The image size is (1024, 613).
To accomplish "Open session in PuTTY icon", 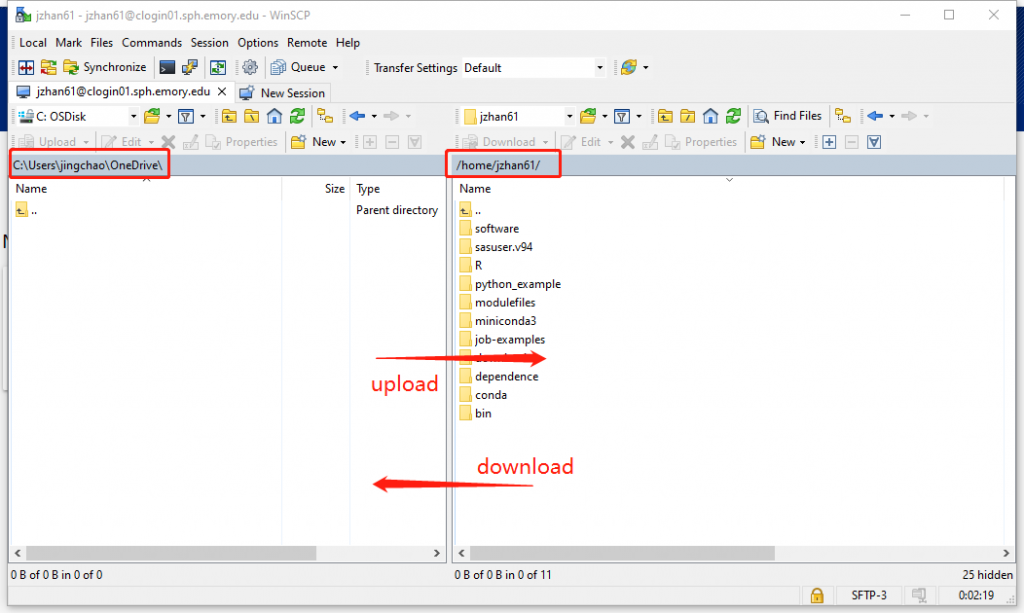I will tap(189, 67).
